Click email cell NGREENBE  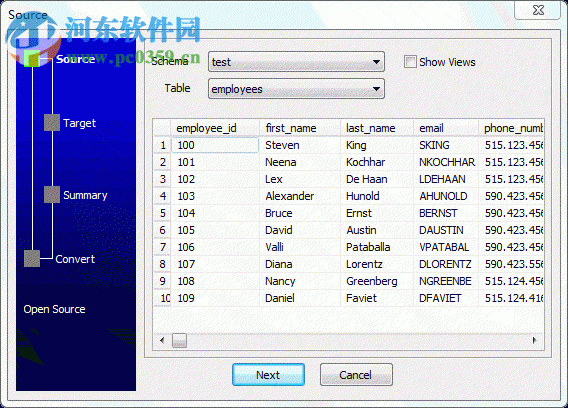446,281
